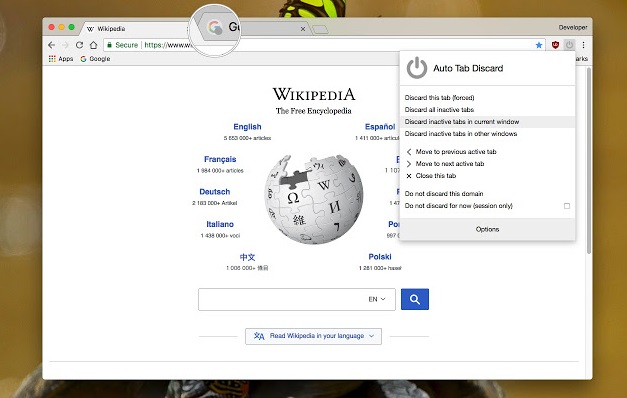627x398 pixels.
Task: Click the browser back arrow
Action: [51, 45]
